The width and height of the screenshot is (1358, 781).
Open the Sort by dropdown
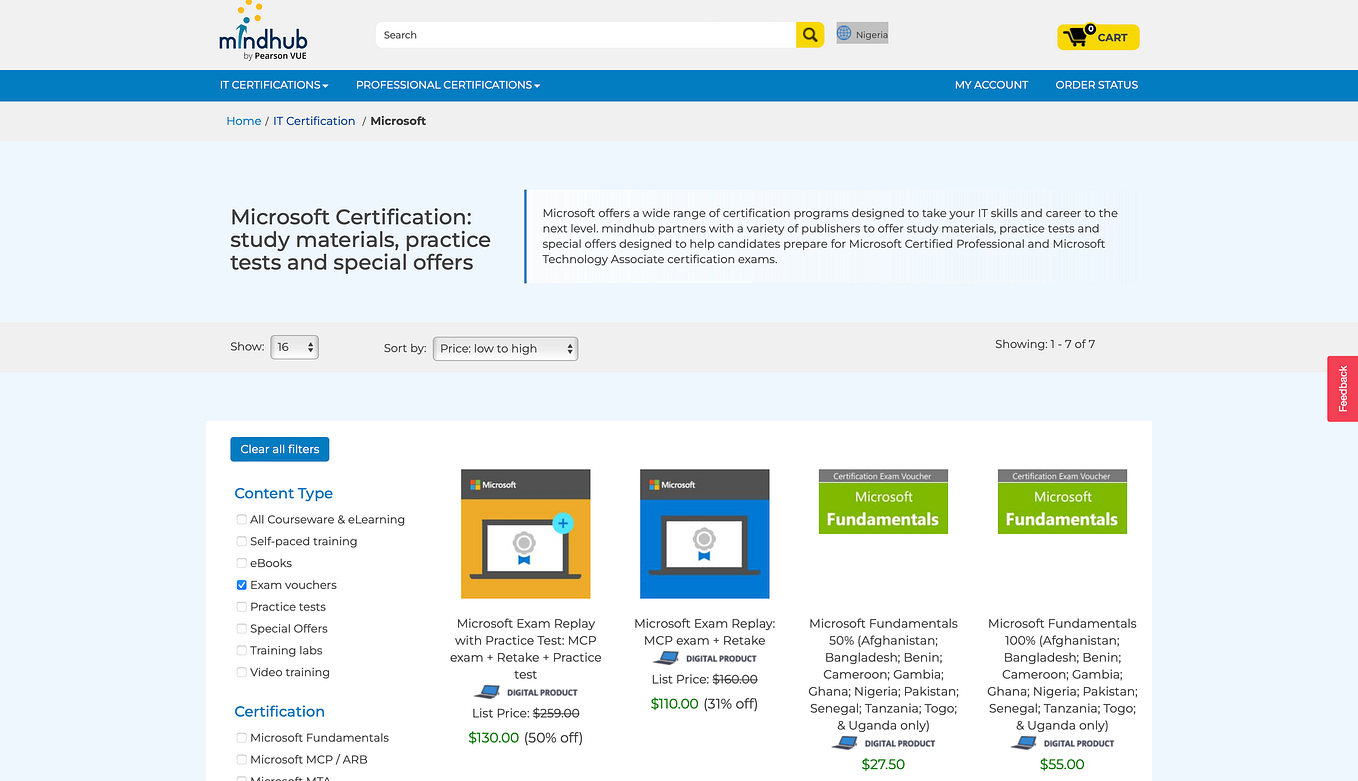[x=505, y=348]
